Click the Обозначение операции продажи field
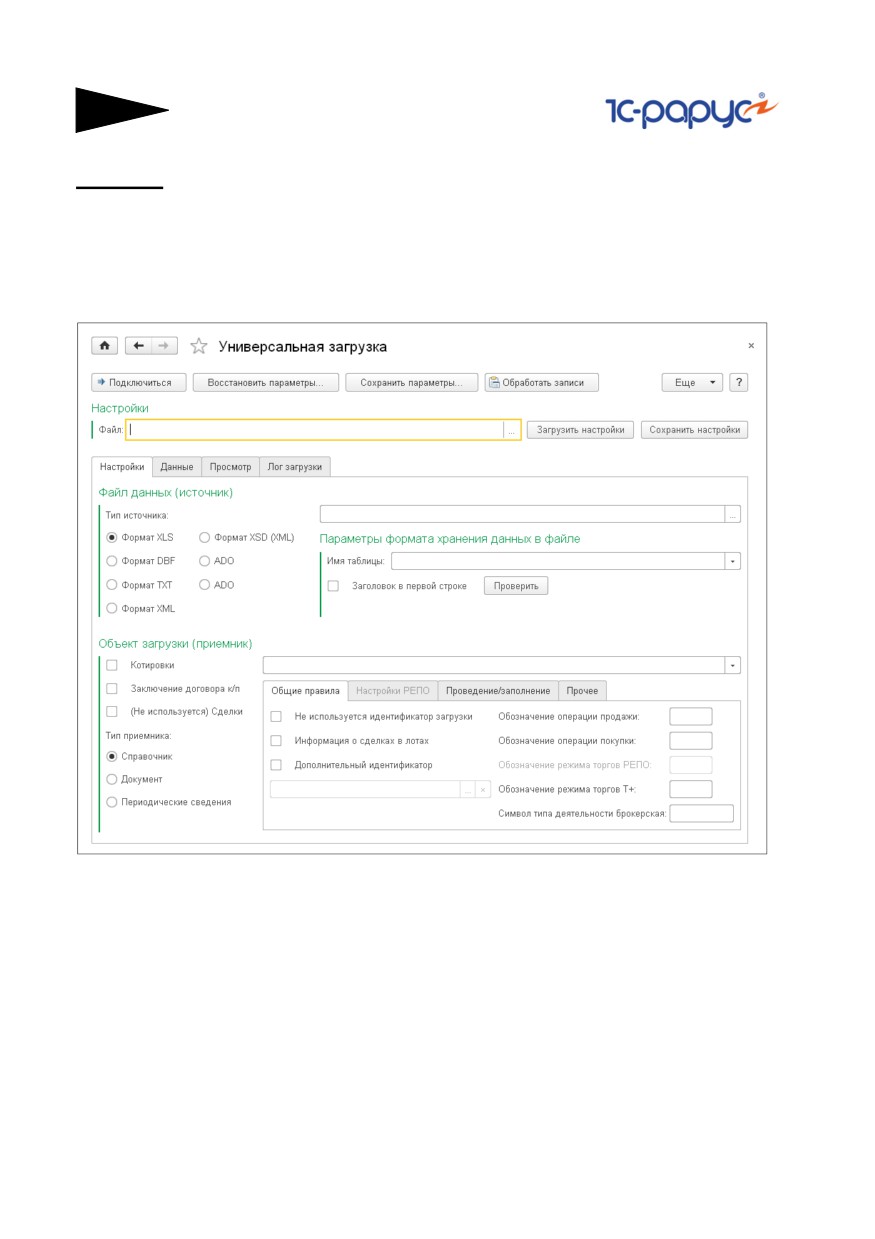Screen dimensions: 875x1239 tap(690, 716)
